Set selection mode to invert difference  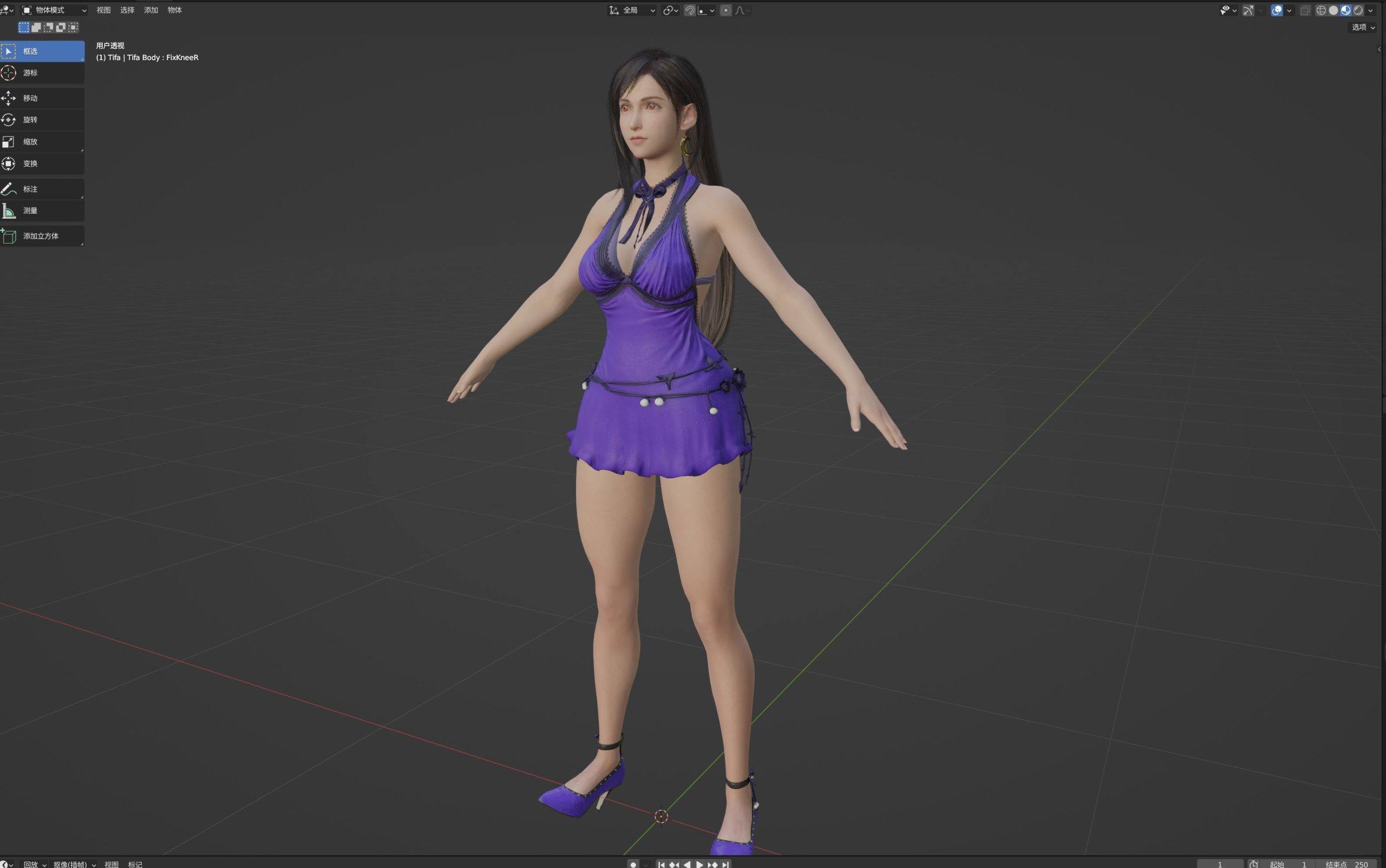61,27
